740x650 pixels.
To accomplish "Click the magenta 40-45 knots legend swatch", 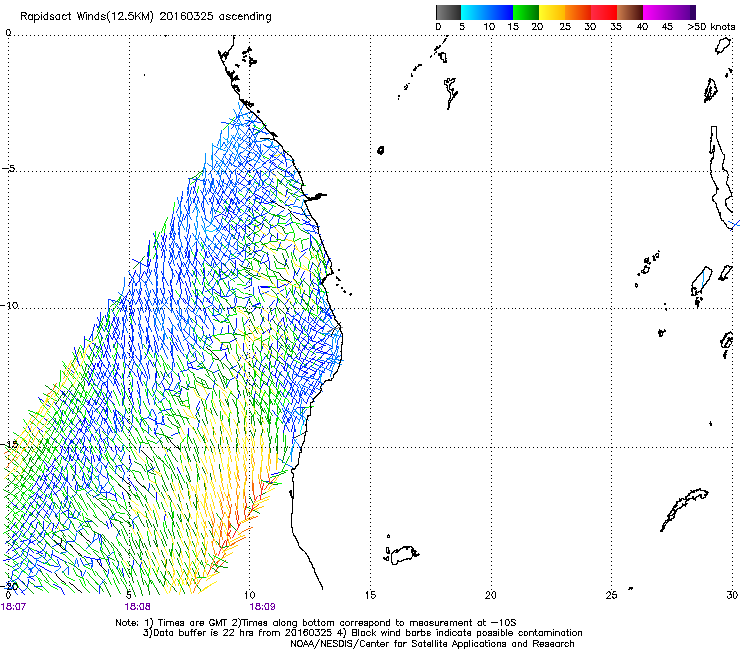I will coord(656,12).
